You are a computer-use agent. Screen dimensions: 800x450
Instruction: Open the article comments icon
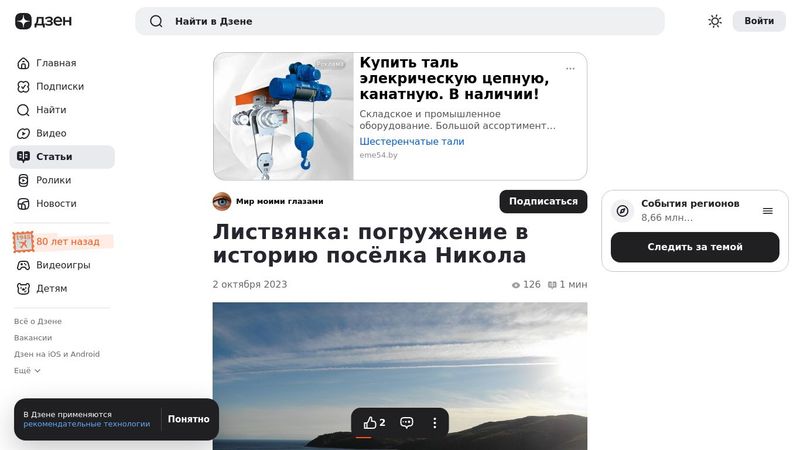[407, 423]
